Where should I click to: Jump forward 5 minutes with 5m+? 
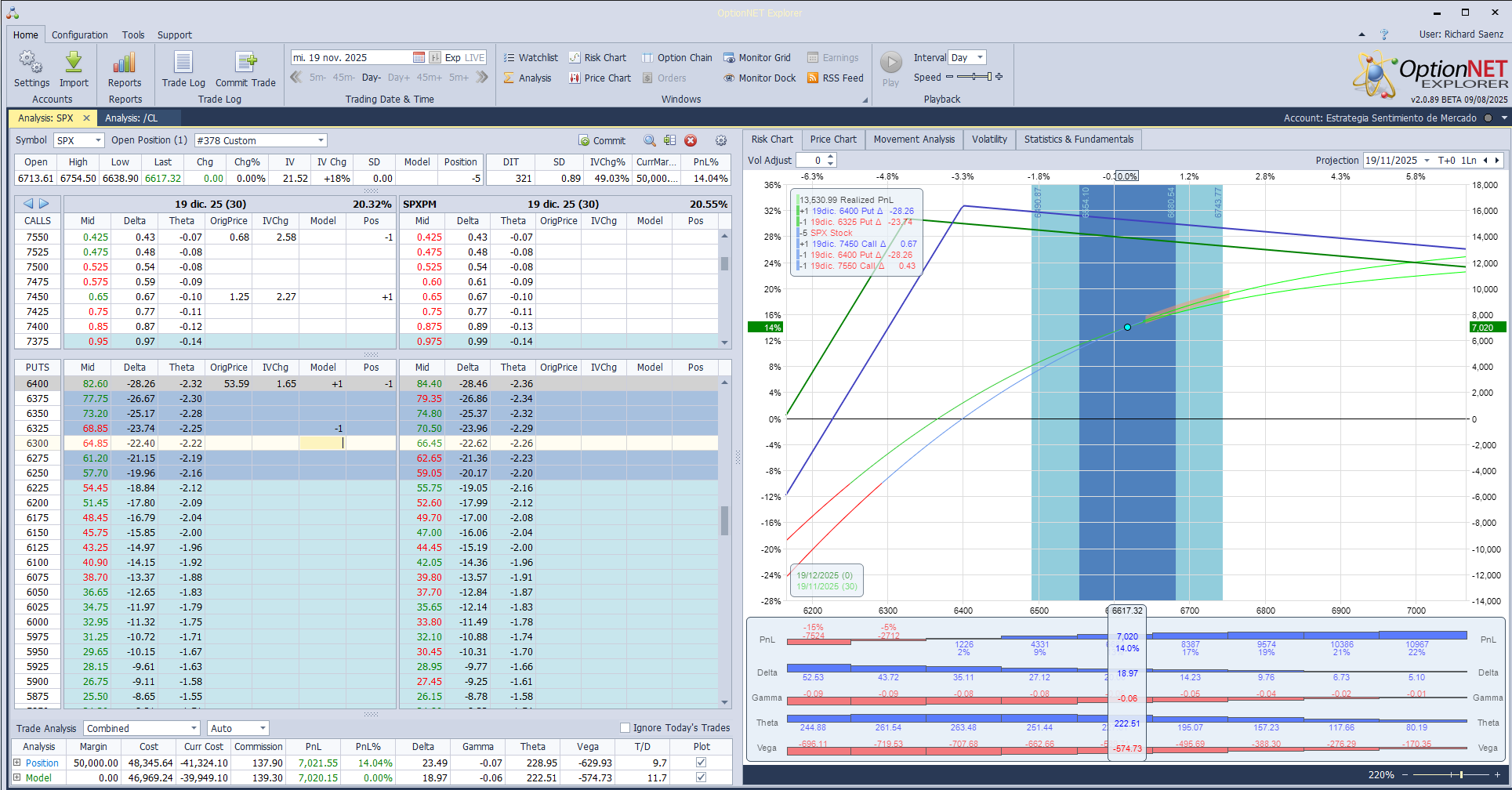[x=459, y=78]
